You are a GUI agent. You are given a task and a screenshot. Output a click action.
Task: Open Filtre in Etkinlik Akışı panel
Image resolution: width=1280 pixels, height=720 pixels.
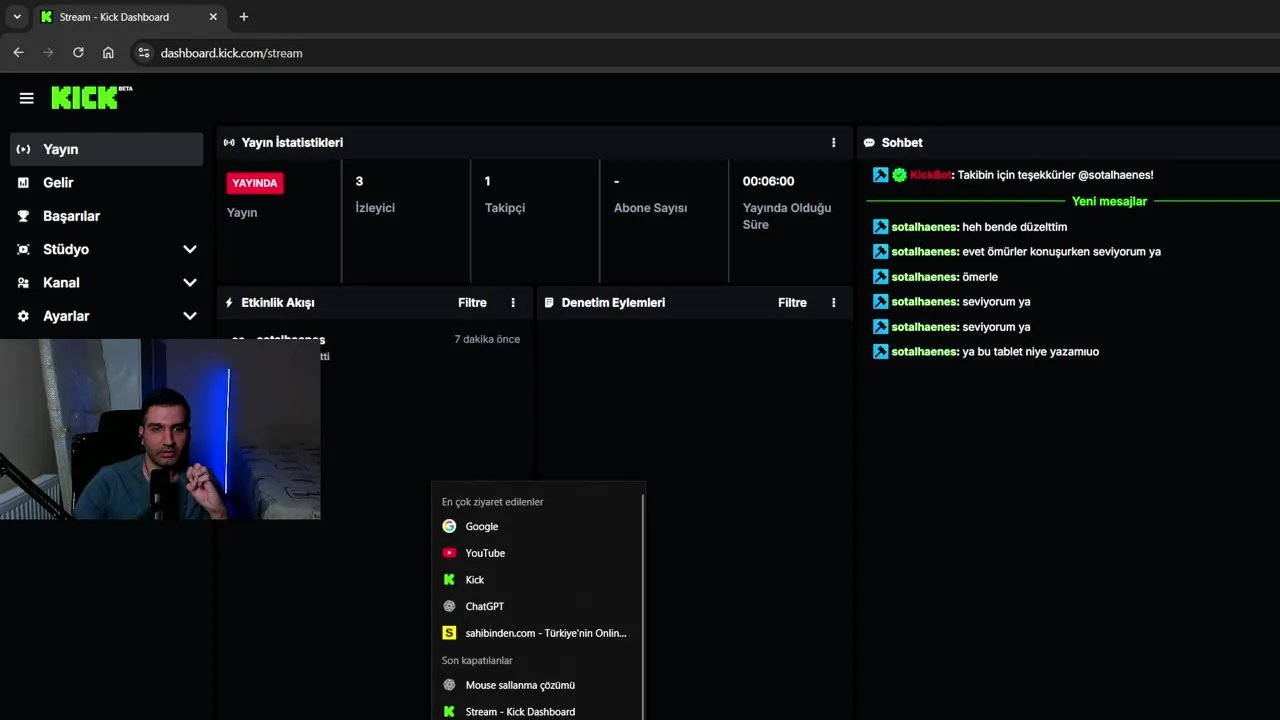click(472, 303)
